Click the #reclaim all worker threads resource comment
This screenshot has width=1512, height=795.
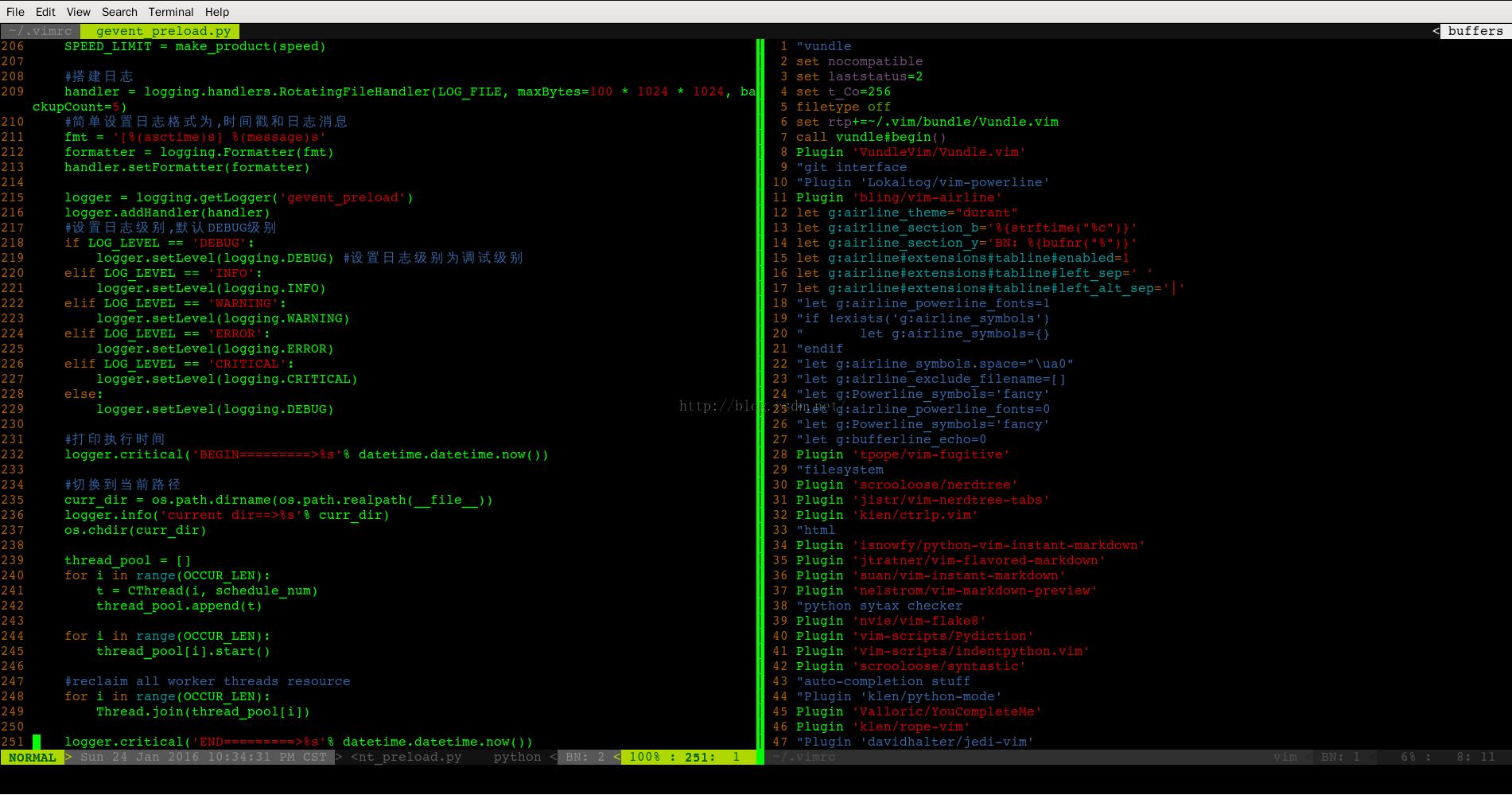(x=207, y=681)
